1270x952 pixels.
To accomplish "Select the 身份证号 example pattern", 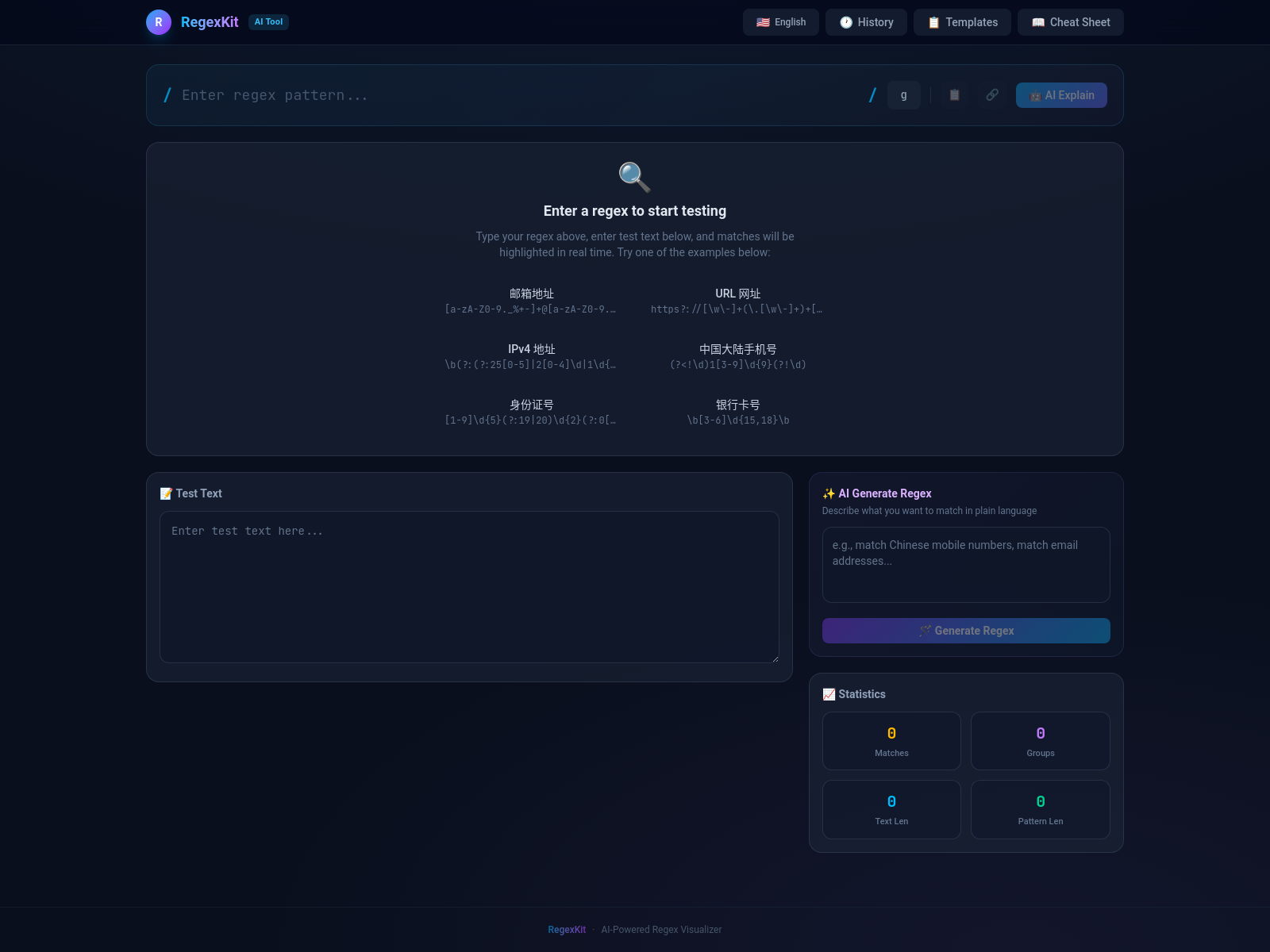I will (531, 412).
